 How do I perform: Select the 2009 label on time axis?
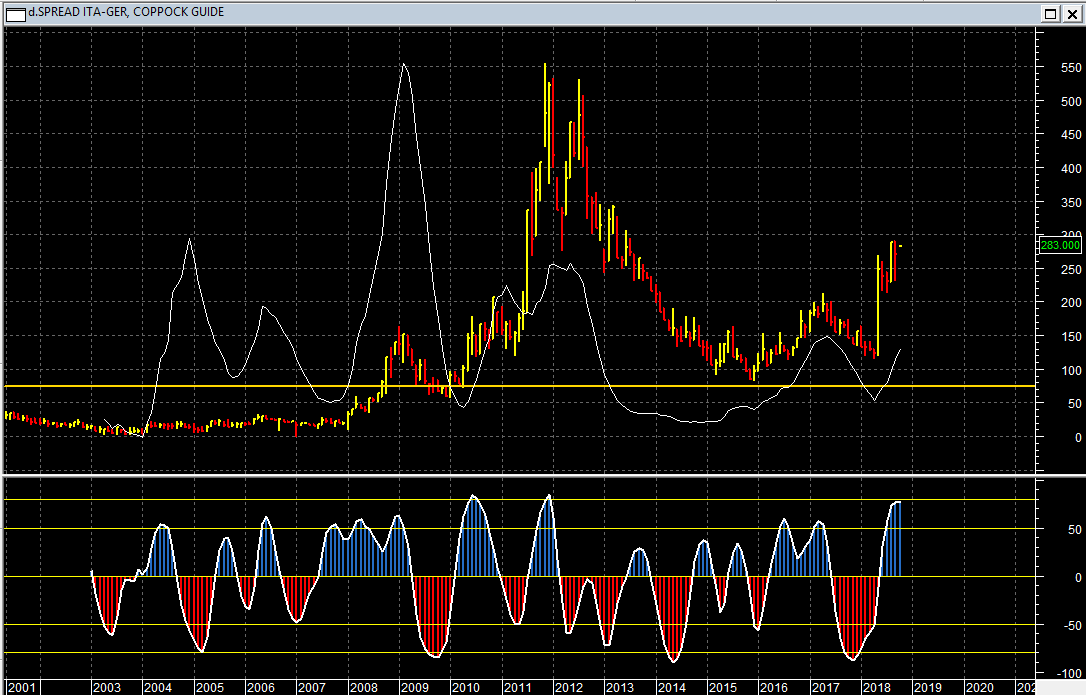tap(414, 687)
